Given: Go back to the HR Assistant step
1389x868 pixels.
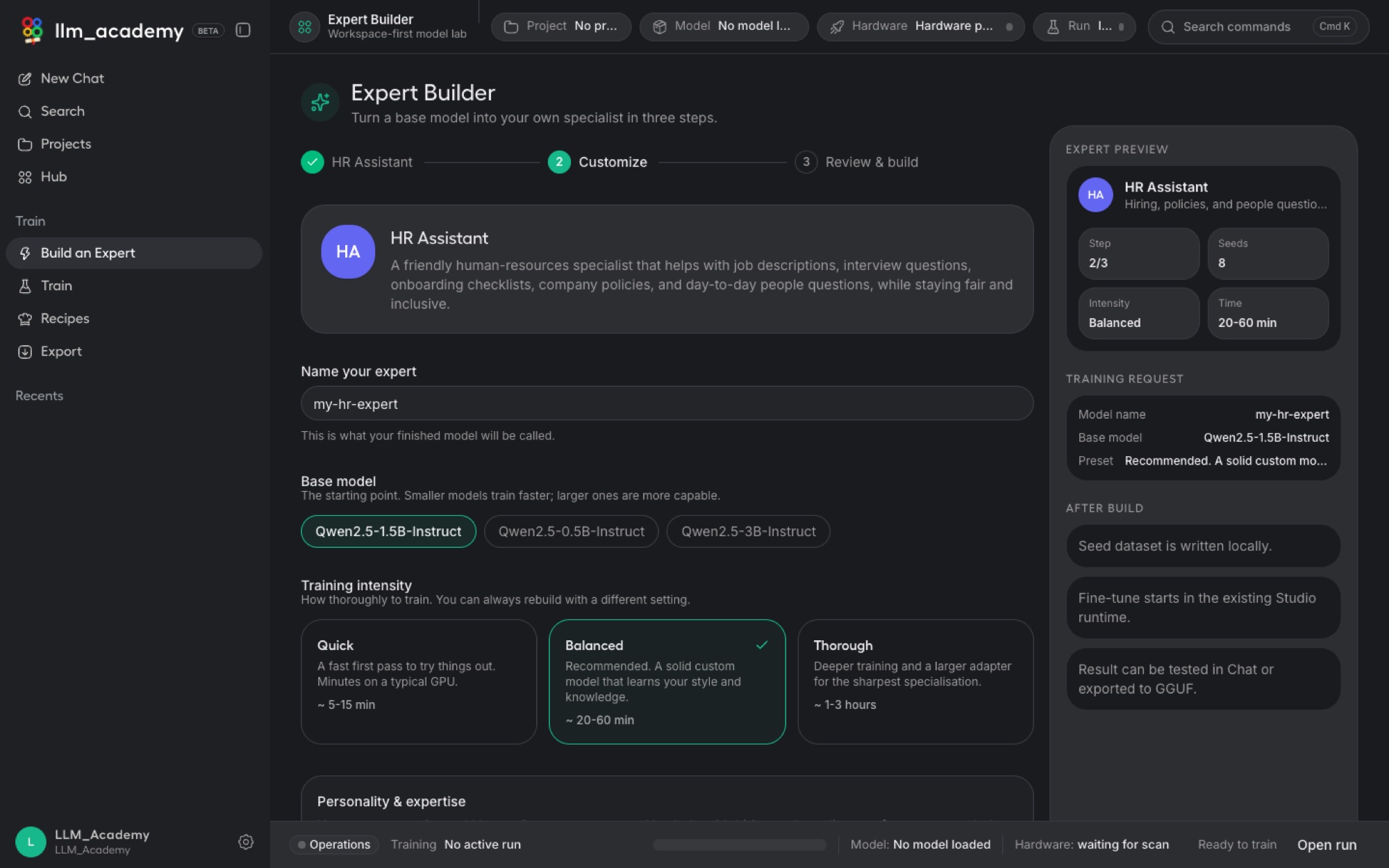Looking at the screenshot, I should pos(357,162).
